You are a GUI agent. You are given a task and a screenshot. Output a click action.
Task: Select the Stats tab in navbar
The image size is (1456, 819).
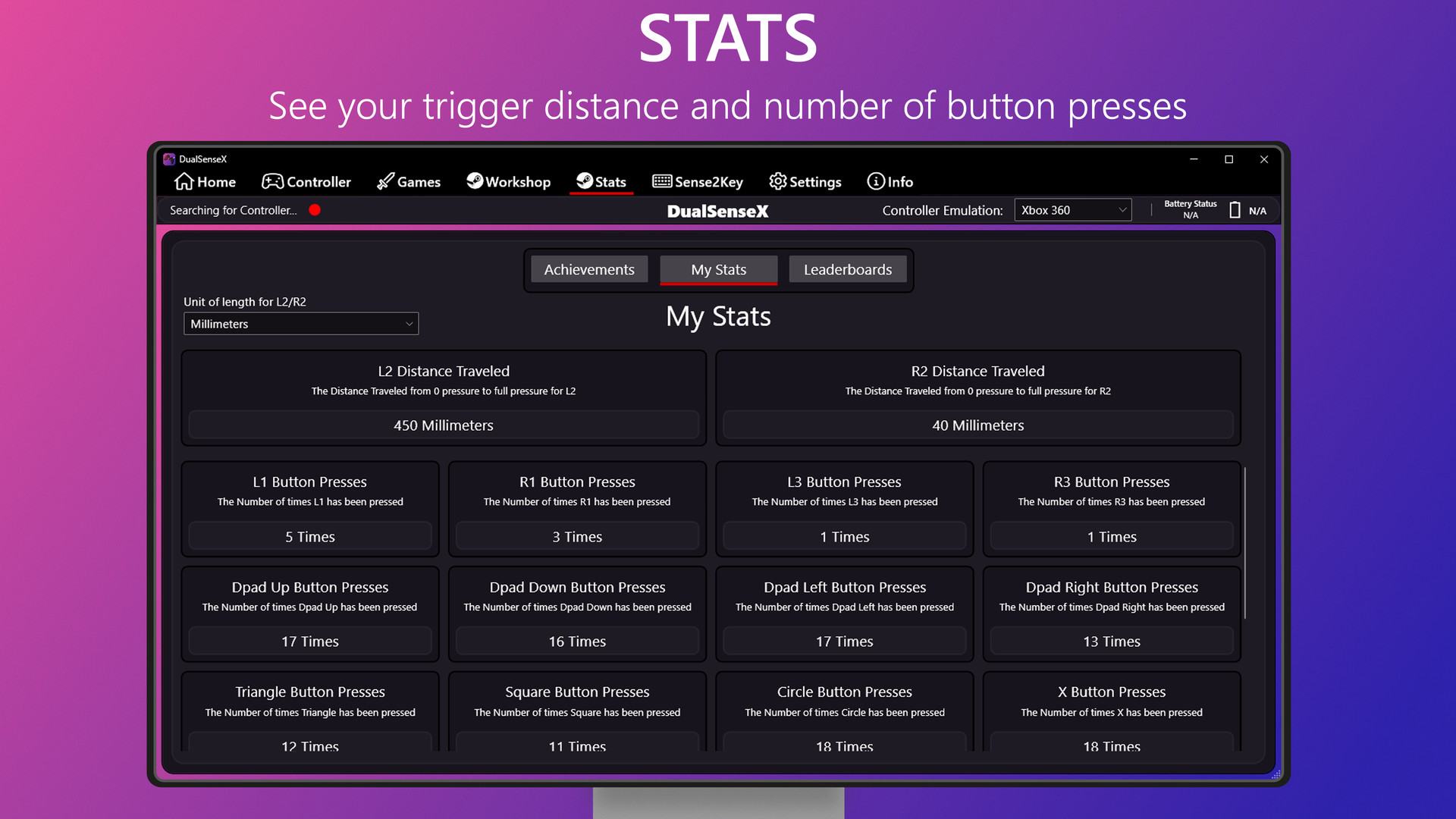click(601, 181)
